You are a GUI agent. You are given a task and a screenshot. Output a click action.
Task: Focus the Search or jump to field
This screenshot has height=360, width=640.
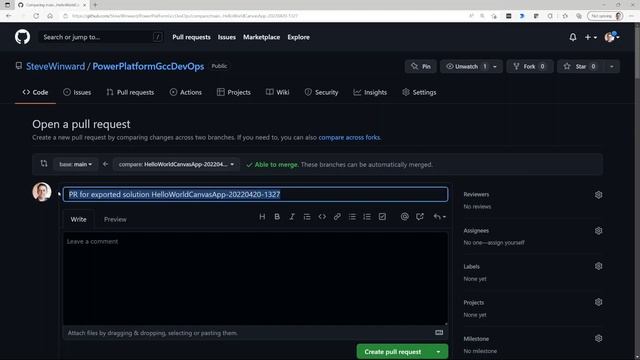[x=101, y=37]
